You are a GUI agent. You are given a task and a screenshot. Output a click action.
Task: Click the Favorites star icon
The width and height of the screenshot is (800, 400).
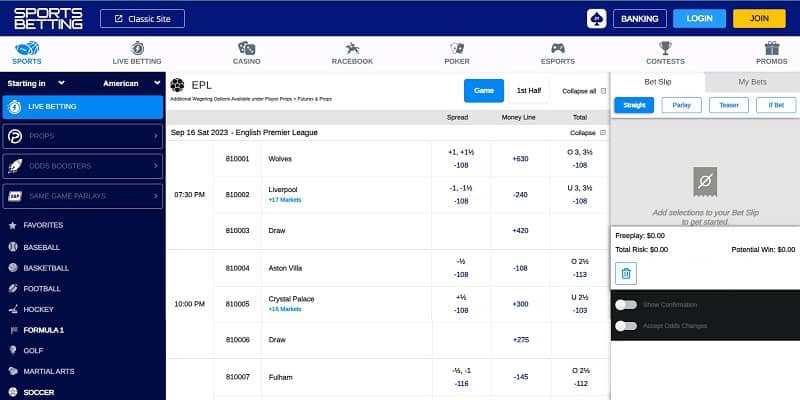click(13, 225)
